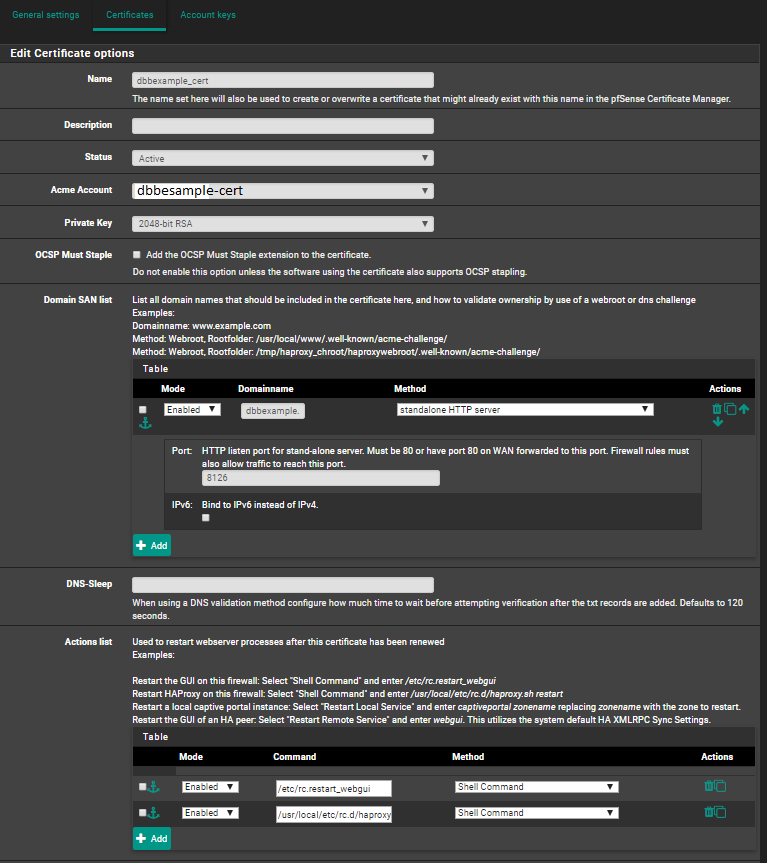
Task: Open the standalone HTTP server method dropdown
Action: coord(525,409)
